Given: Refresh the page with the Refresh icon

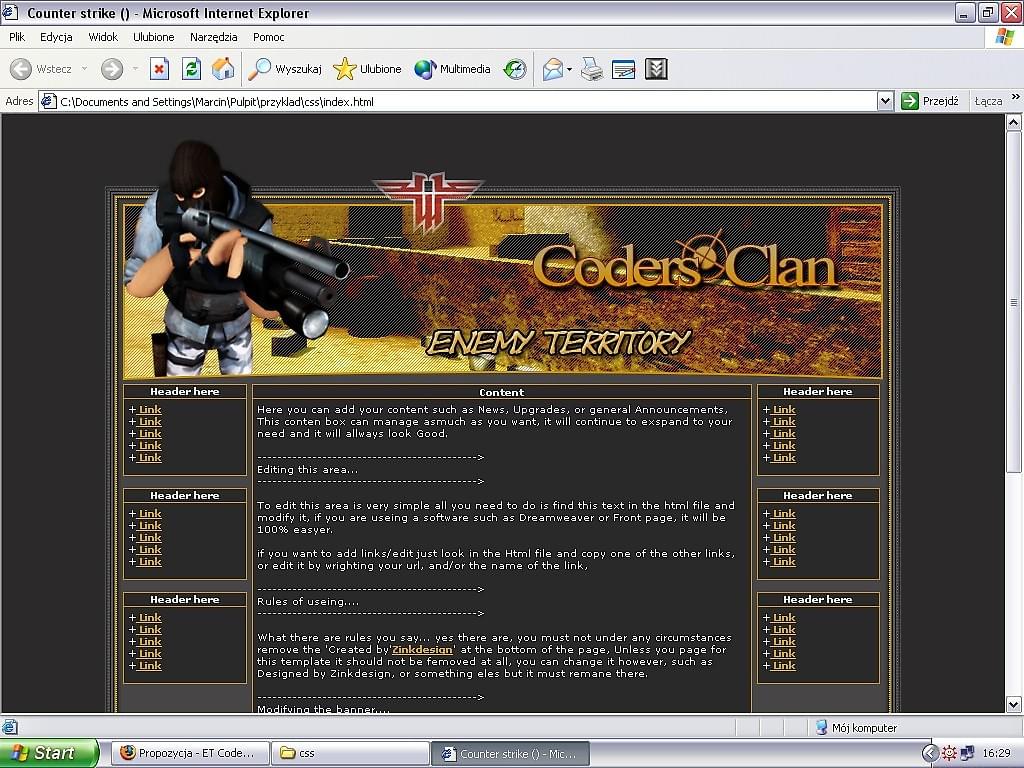Looking at the screenshot, I should pyautogui.click(x=191, y=69).
